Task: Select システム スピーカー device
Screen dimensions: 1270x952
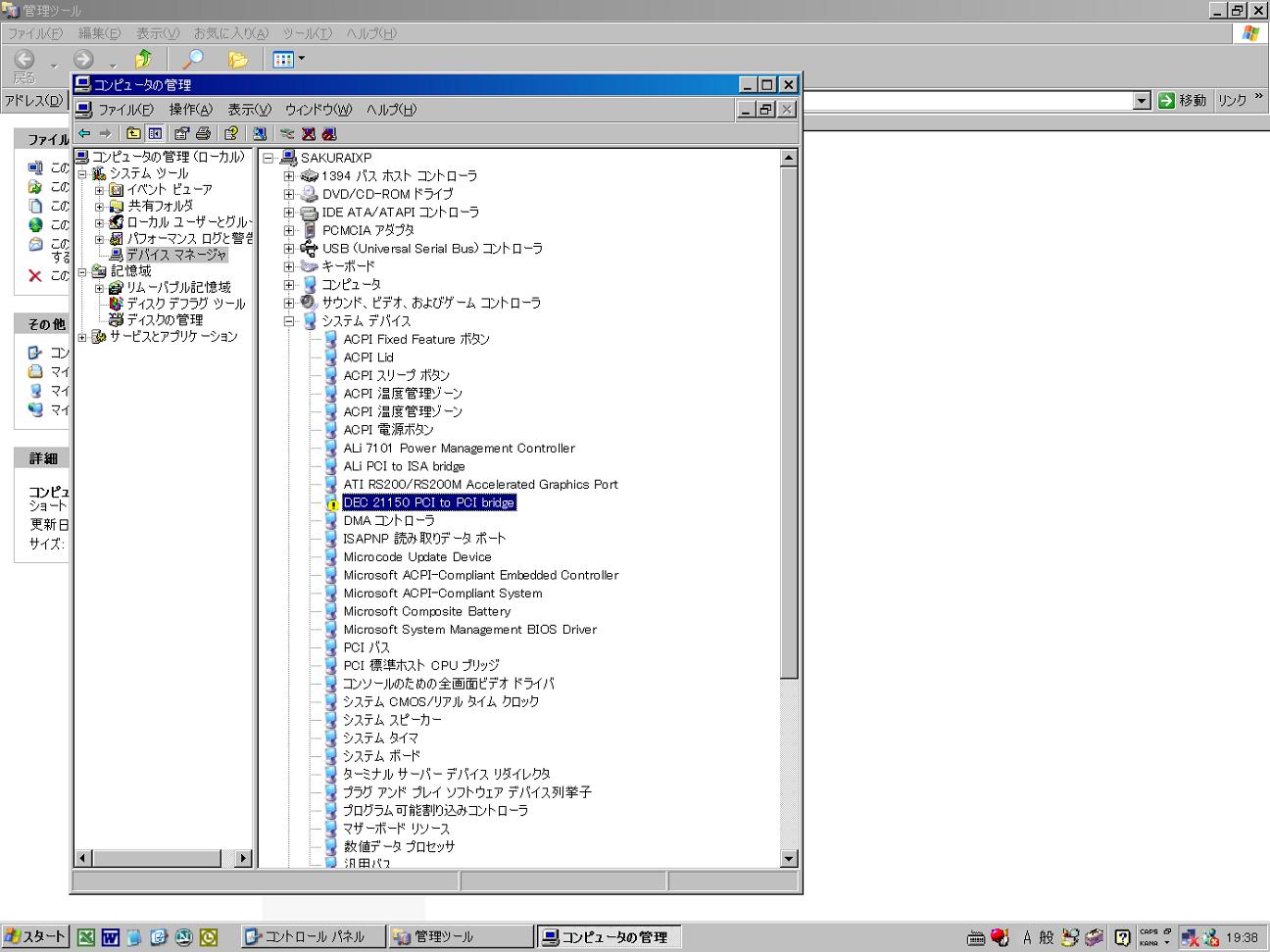Action: 392,720
